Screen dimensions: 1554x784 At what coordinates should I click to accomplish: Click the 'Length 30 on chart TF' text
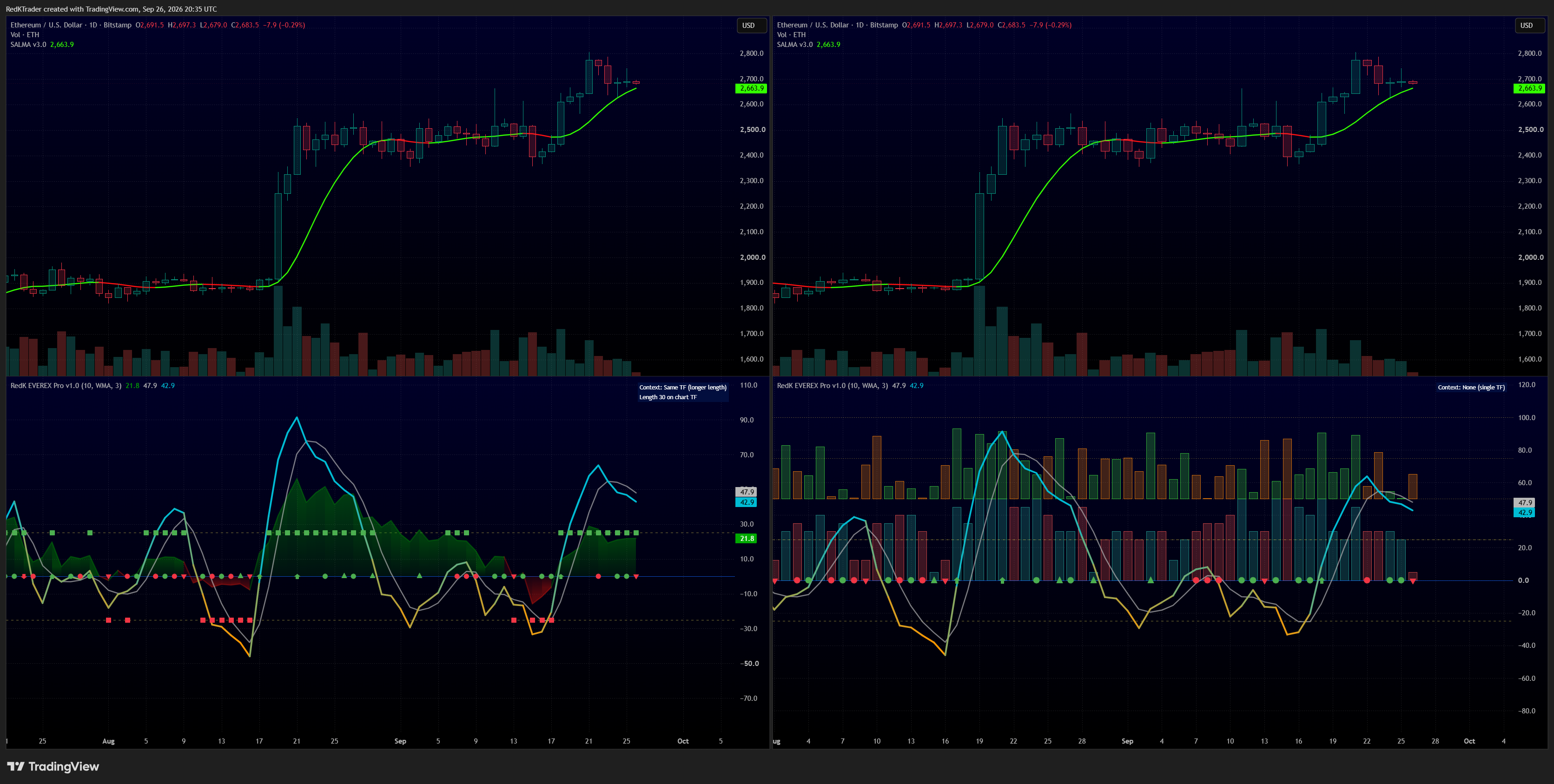(x=668, y=397)
